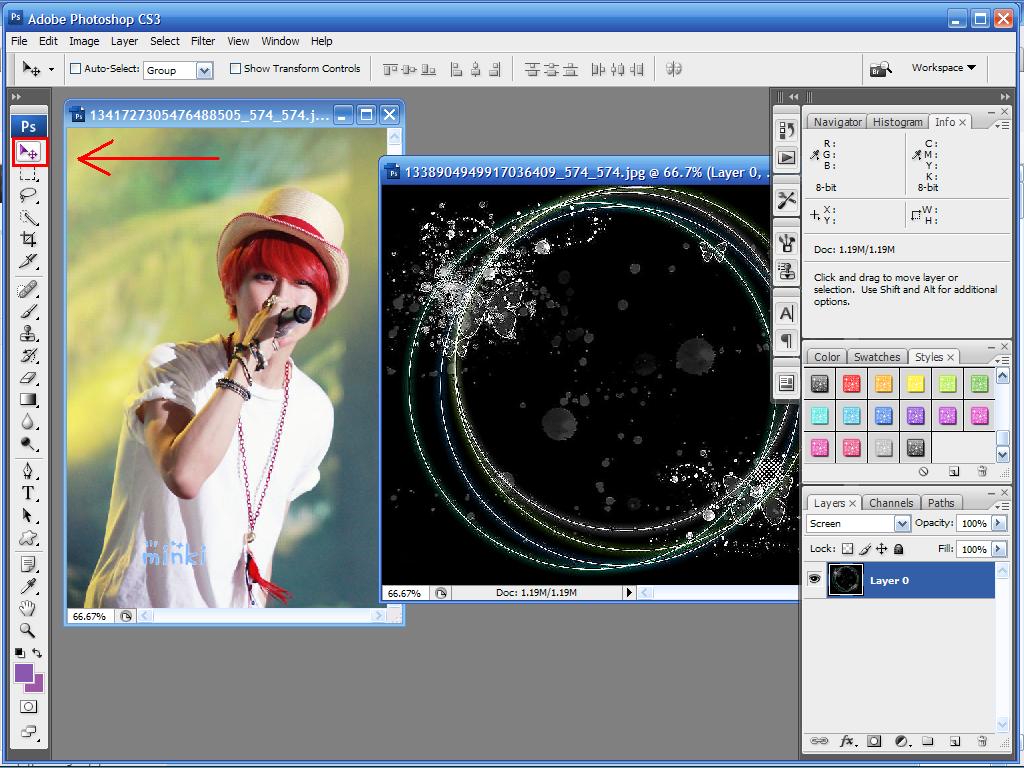Hide Layer 0 using eye icon

click(x=815, y=580)
